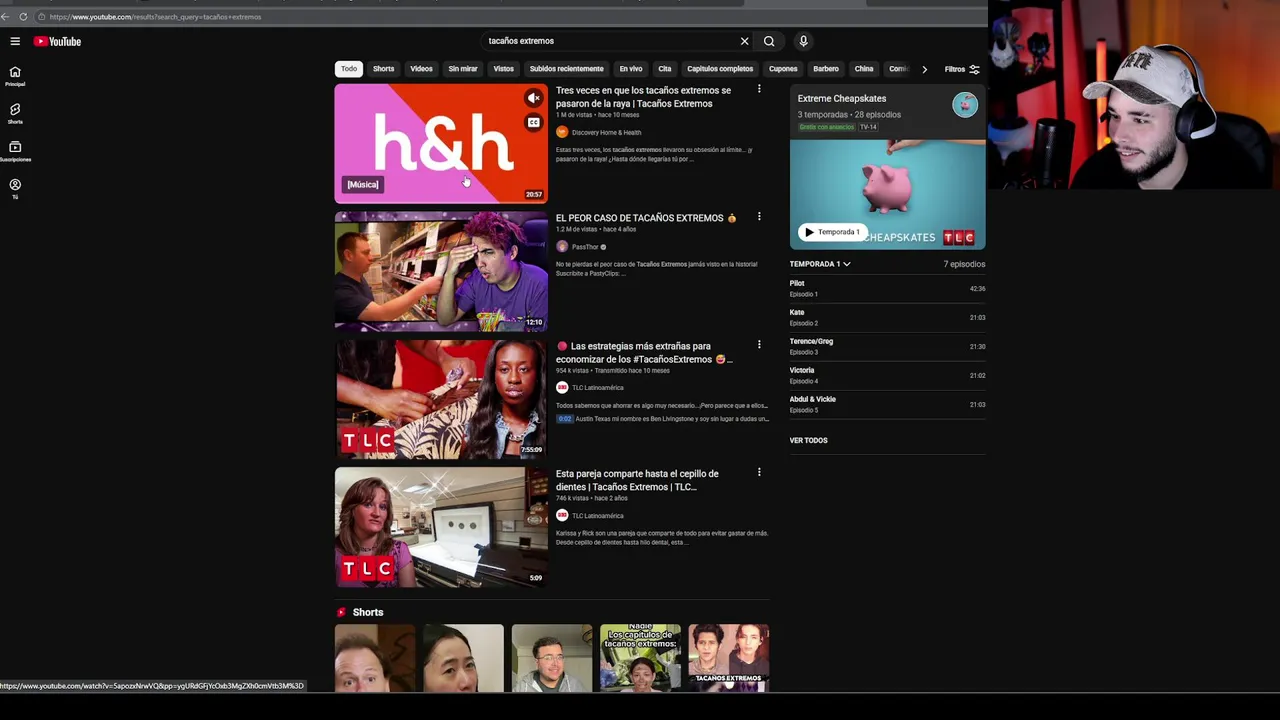Open the Tres veces tacaños extremos title

coord(643,97)
